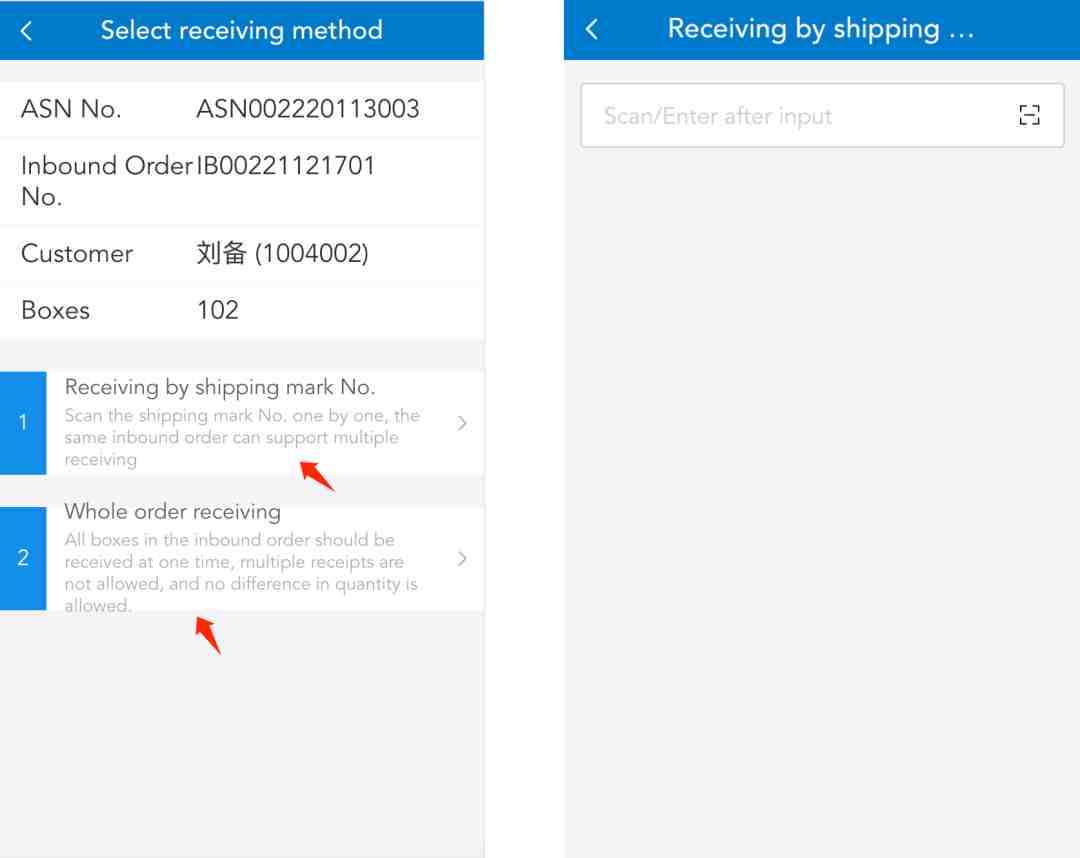Tap the ASN No. value ASN002220113003
This screenshot has height=858, width=1080.
(308, 109)
